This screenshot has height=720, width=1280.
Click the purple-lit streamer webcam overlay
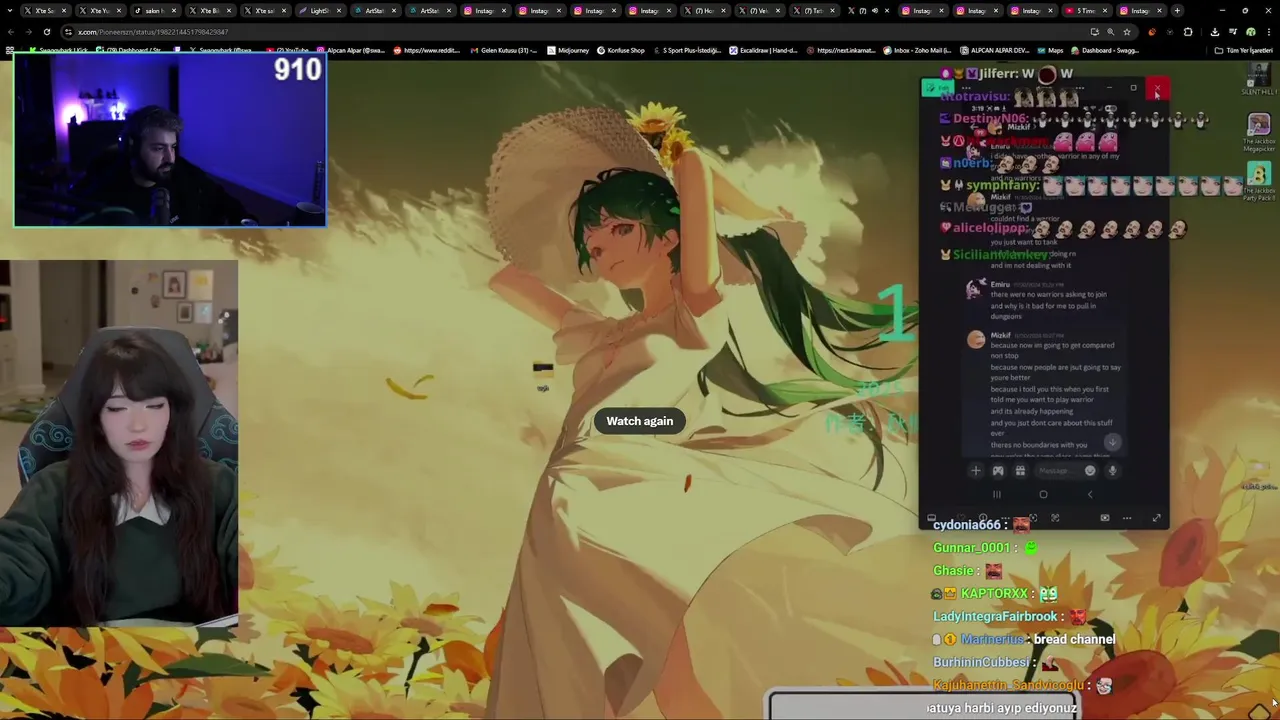click(x=170, y=140)
